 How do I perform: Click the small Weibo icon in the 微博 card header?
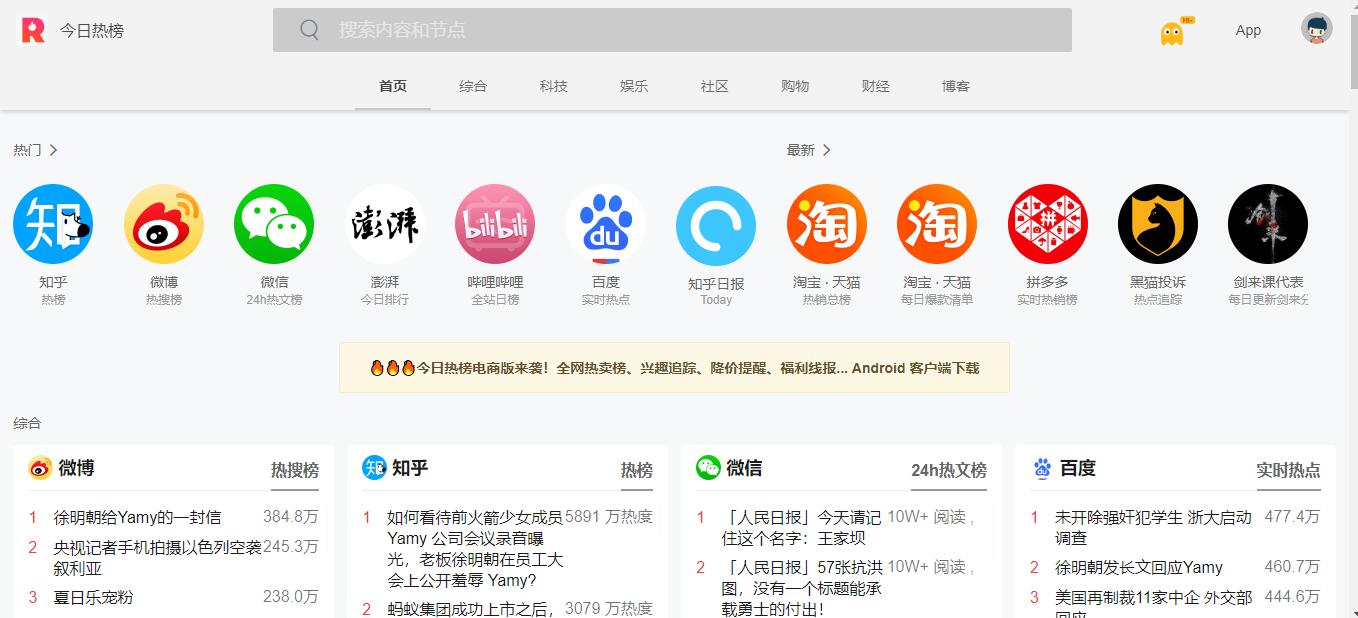tap(40, 468)
